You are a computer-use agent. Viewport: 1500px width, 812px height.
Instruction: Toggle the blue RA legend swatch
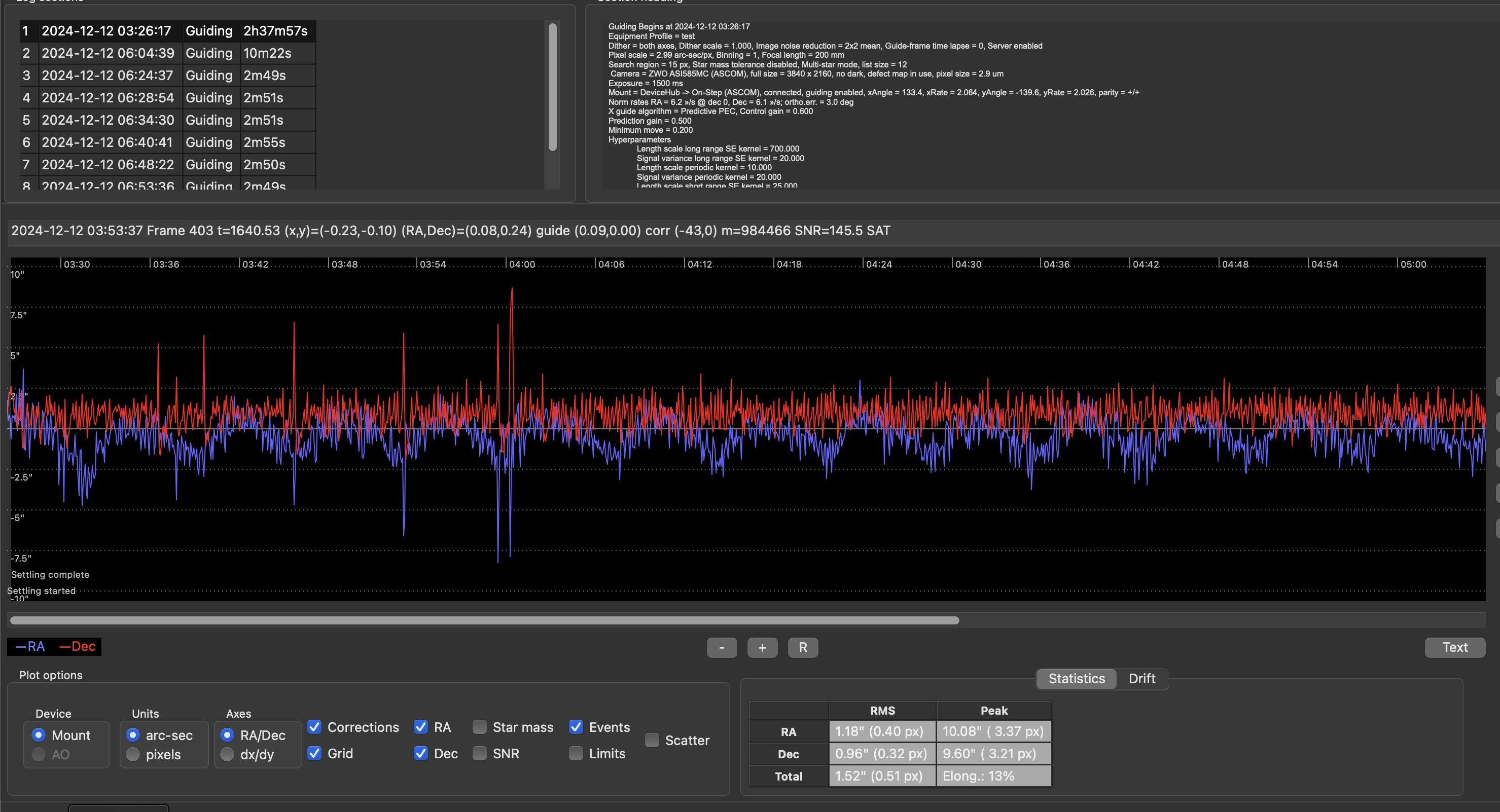tap(30, 647)
